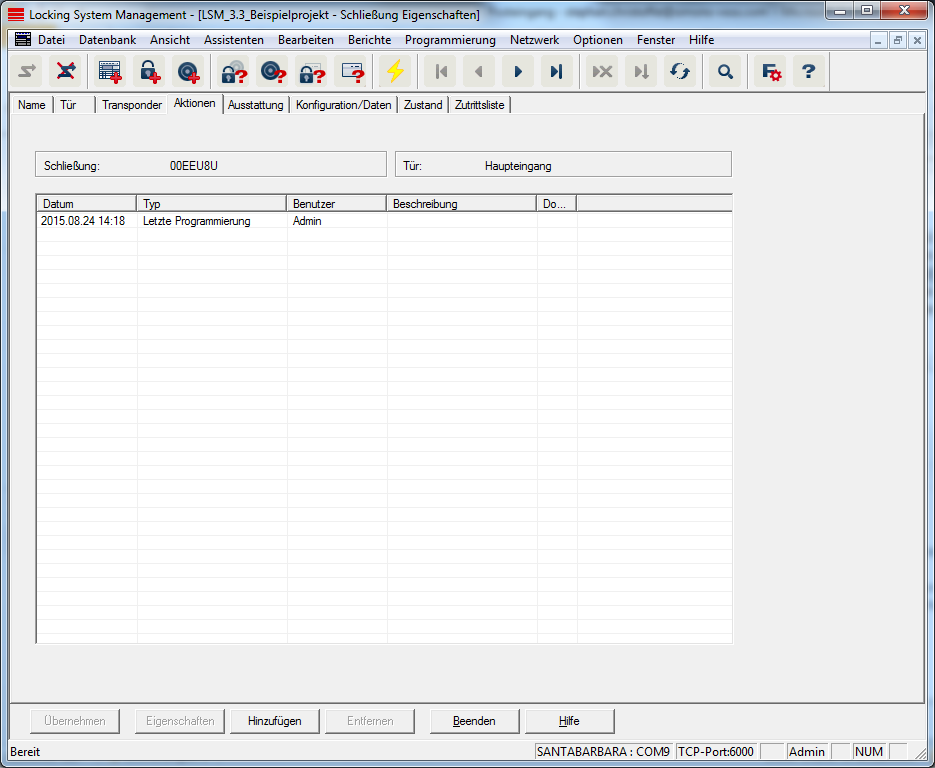Click the yellow lightning bolt program icon
Screen dimensions: 935x768
click(x=396, y=72)
